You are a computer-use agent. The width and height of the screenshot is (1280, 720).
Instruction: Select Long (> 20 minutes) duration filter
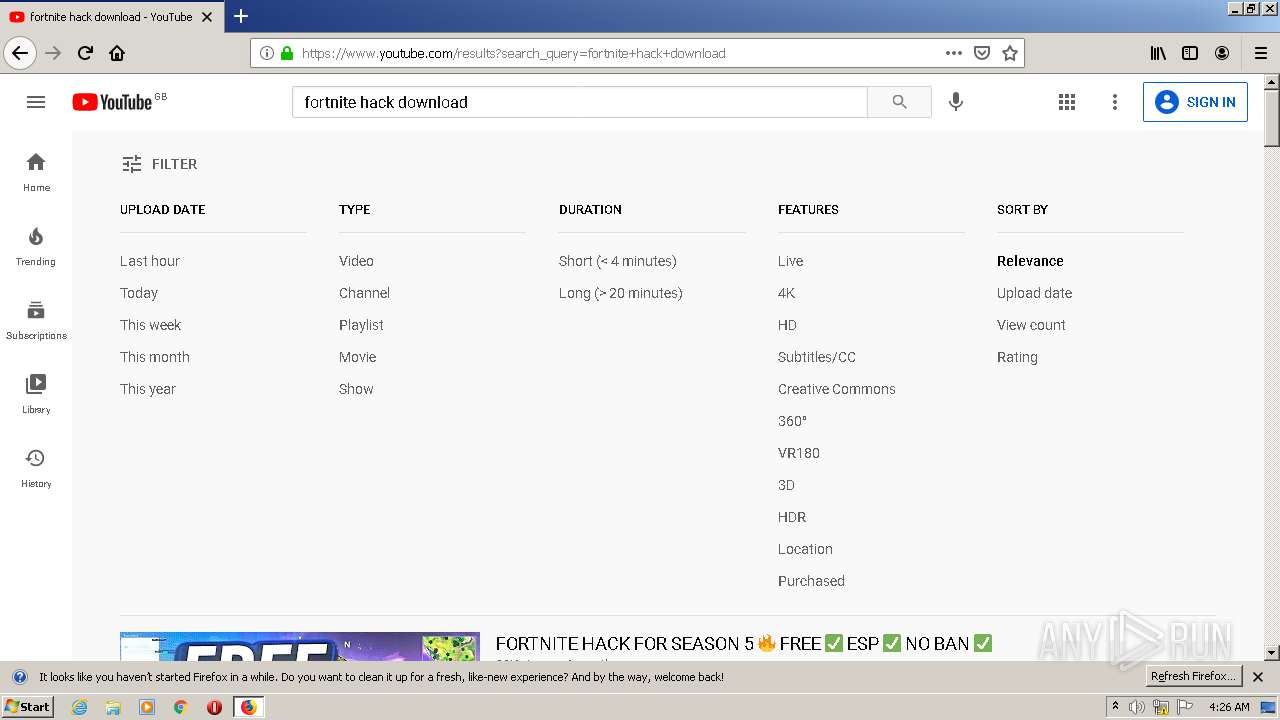(x=621, y=293)
